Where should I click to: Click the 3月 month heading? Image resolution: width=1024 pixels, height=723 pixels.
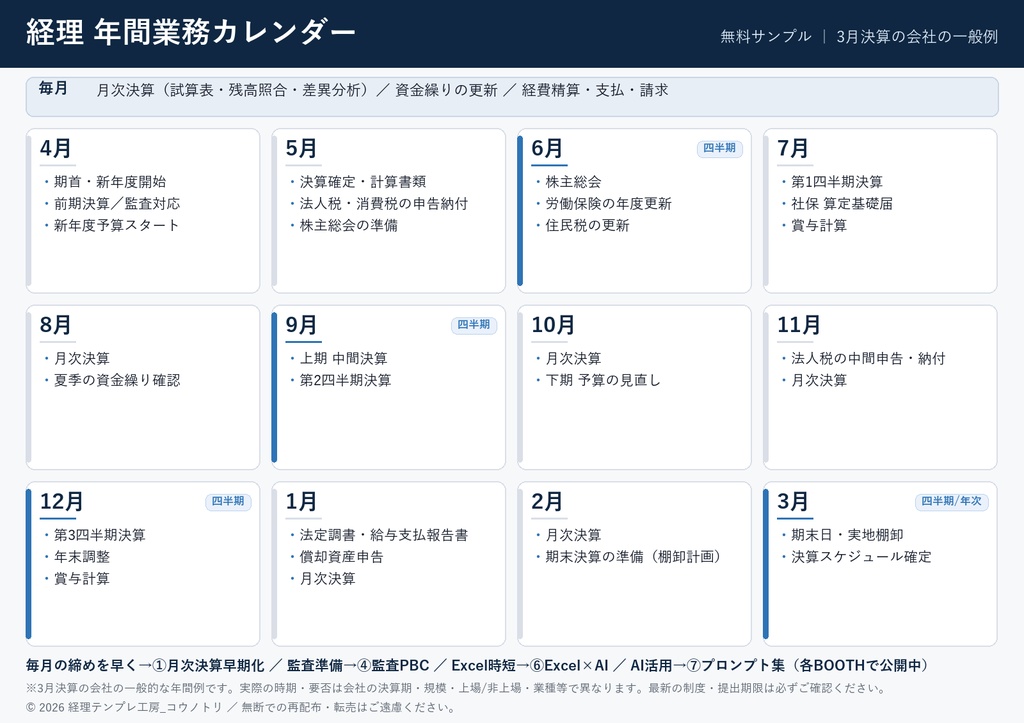pyautogui.click(x=793, y=502)
